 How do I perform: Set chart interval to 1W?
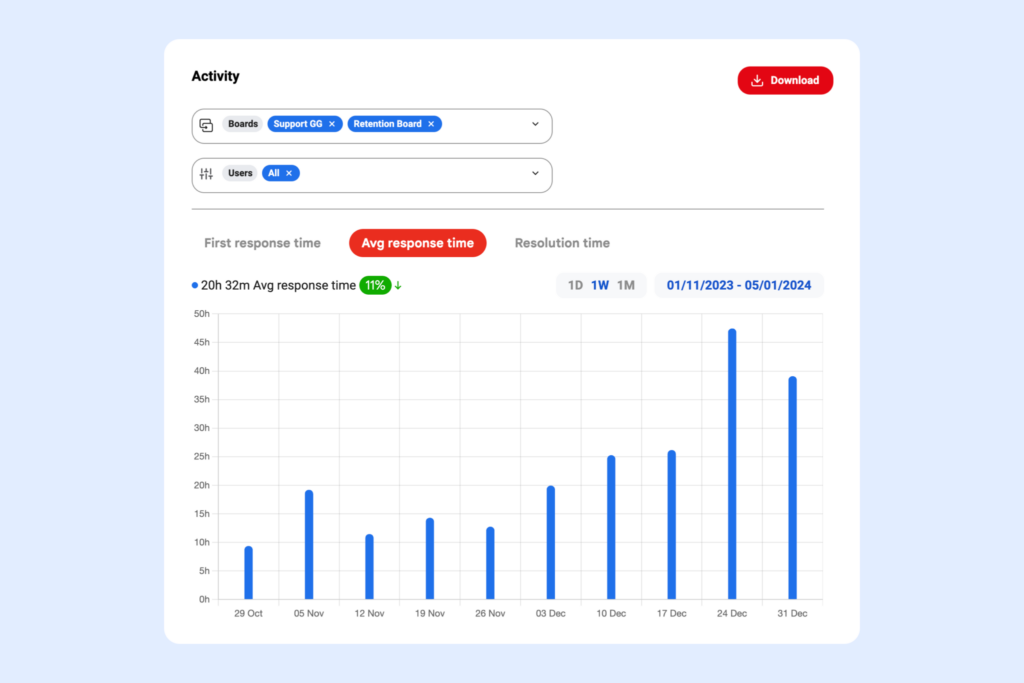tap(600, 285)
